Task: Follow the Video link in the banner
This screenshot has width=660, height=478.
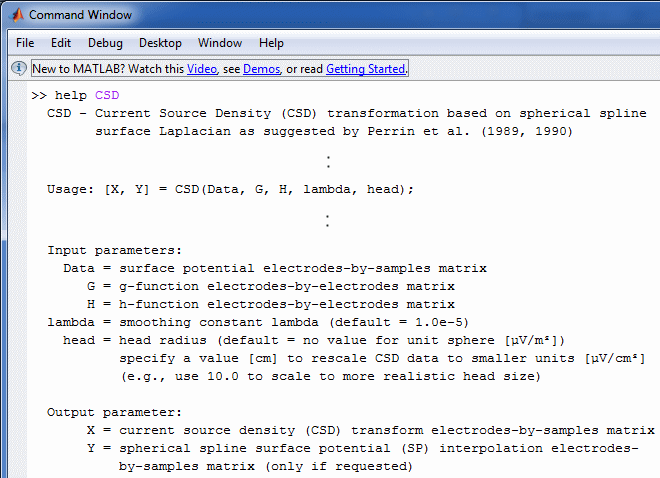Action: 202,69
